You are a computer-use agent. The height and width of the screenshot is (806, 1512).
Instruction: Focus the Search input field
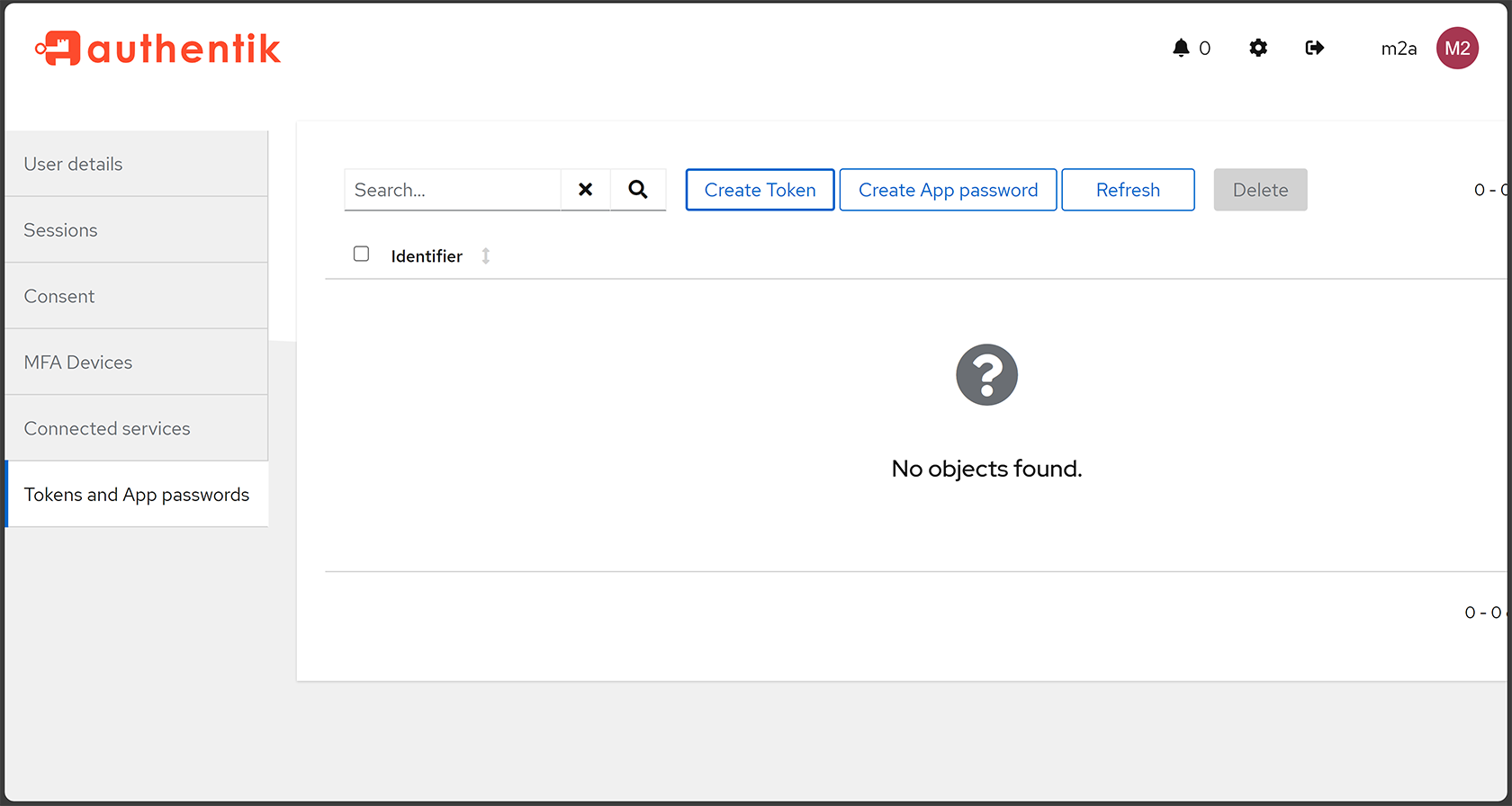click(x=452, y=190)
